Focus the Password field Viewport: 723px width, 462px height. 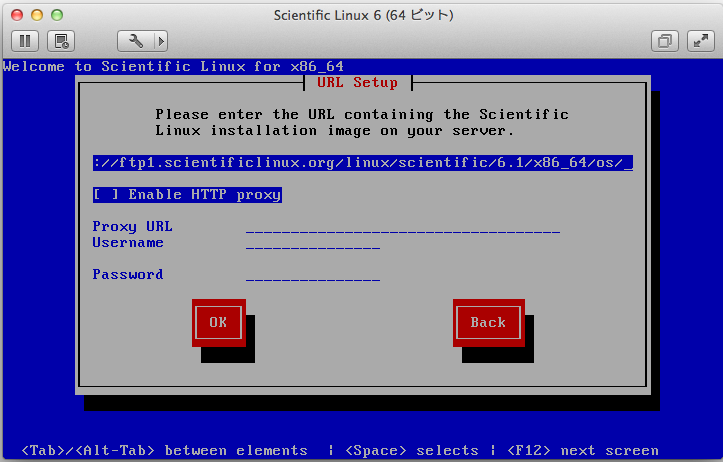point(313,275)
